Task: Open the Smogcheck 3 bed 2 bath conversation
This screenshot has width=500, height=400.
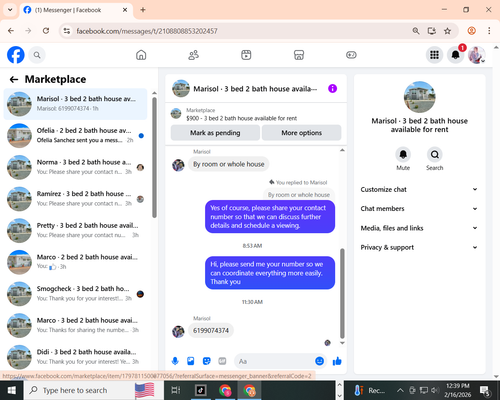Action: pos(75,294)
